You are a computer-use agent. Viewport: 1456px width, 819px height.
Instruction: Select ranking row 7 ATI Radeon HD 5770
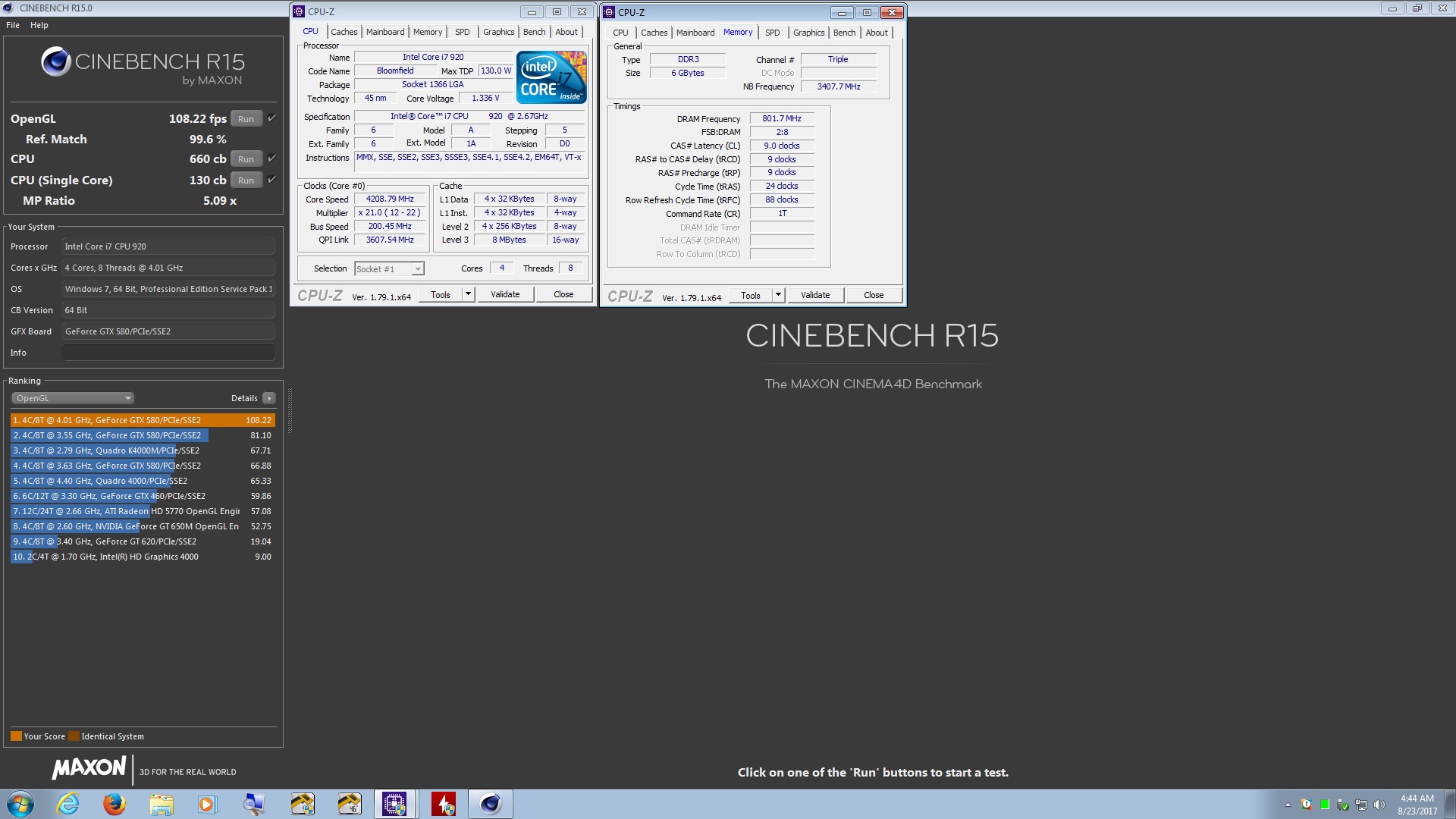[x=143, y=511]
